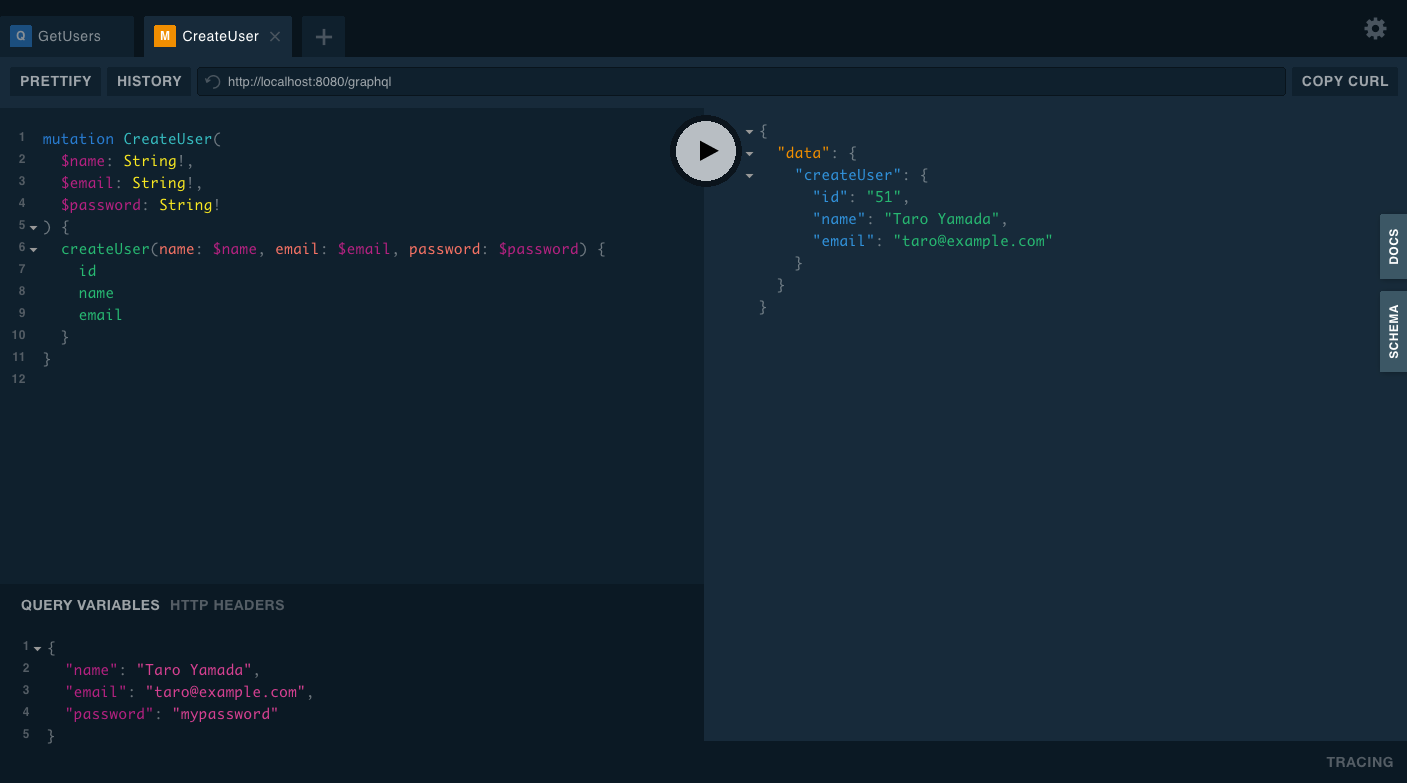Click the PRETTIFY button

[55, 81]
